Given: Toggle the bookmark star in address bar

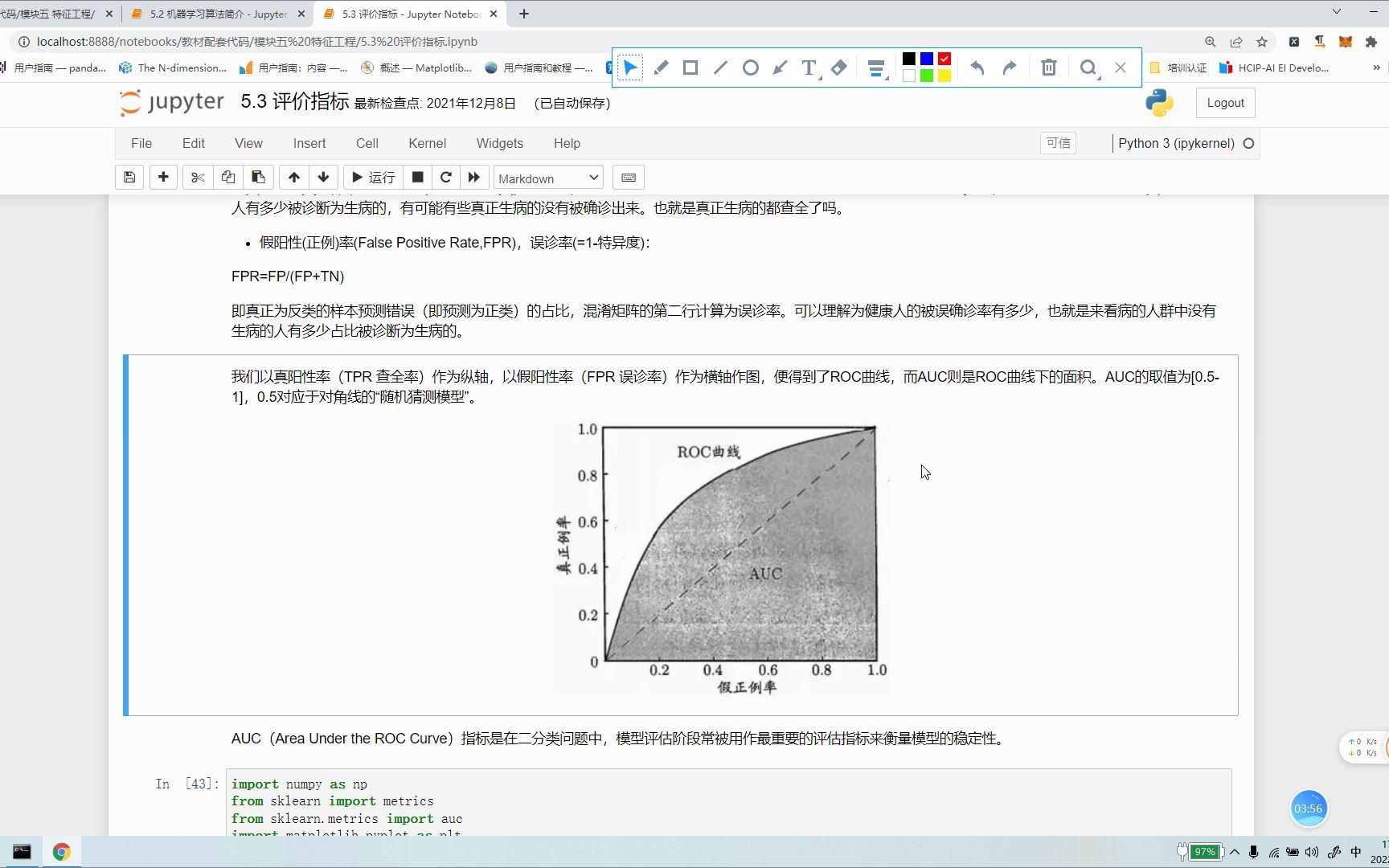Looking at the screenshot, I should 1262,42.
